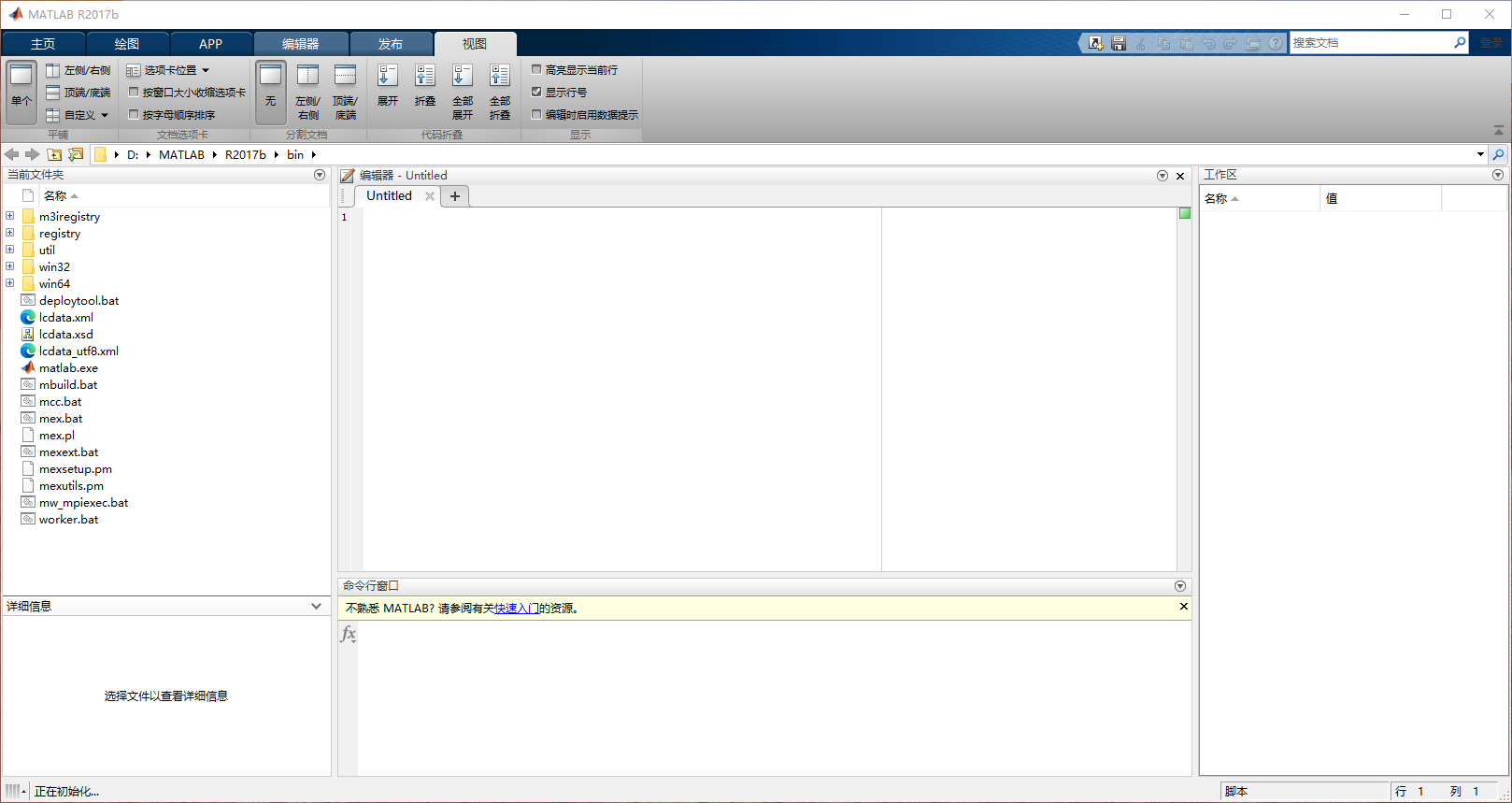Click the minimize toolstrip arrow icon
Screen dimensions: 1512x803
click(x=1499, y=131)
